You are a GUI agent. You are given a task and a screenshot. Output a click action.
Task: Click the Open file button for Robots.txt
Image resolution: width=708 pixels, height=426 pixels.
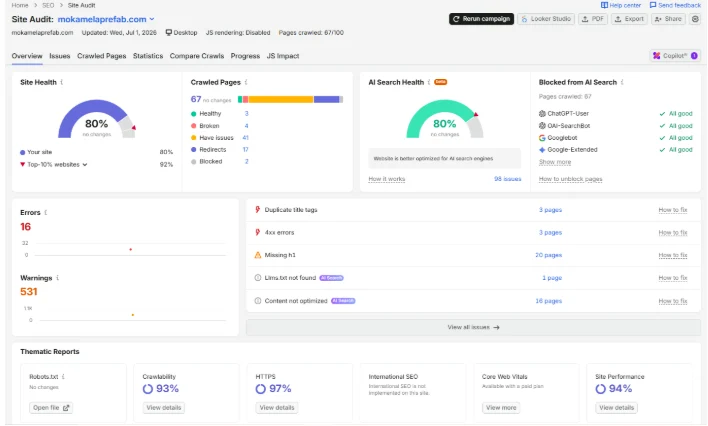click(51, 408)
